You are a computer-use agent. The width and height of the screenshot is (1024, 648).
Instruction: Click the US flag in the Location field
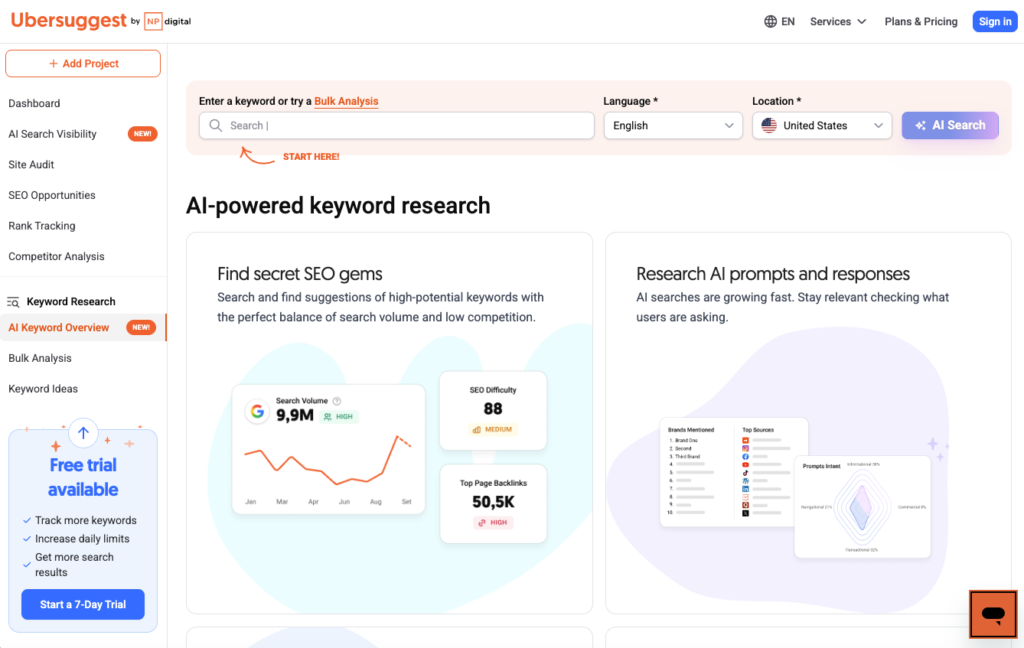point(769,125)
